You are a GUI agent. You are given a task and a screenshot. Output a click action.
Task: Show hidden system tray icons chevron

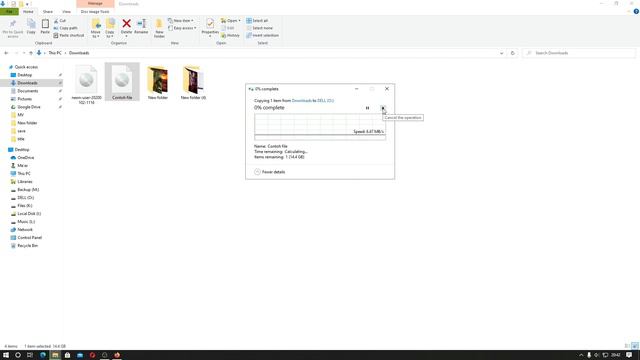click(x=581, y=355)
